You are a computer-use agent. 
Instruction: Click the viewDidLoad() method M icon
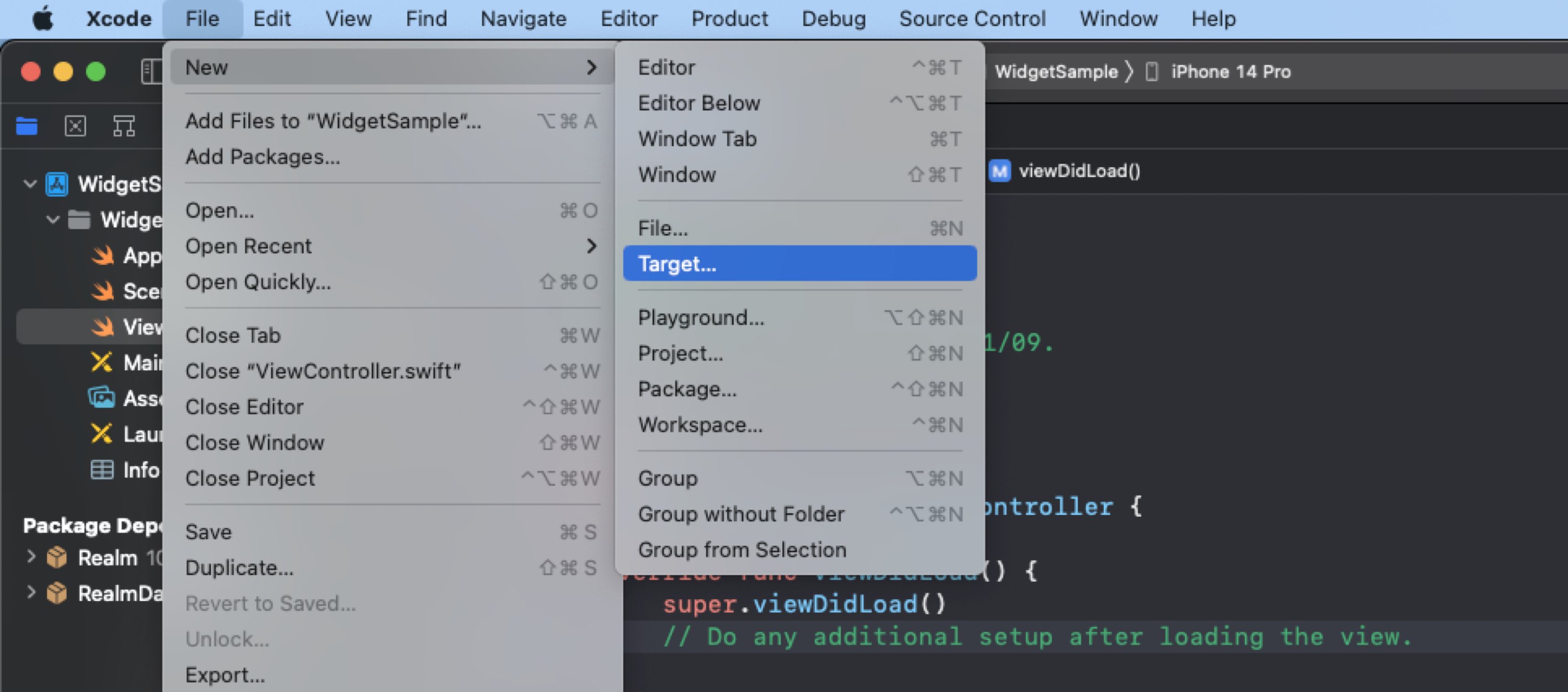[x=999, y=171]
